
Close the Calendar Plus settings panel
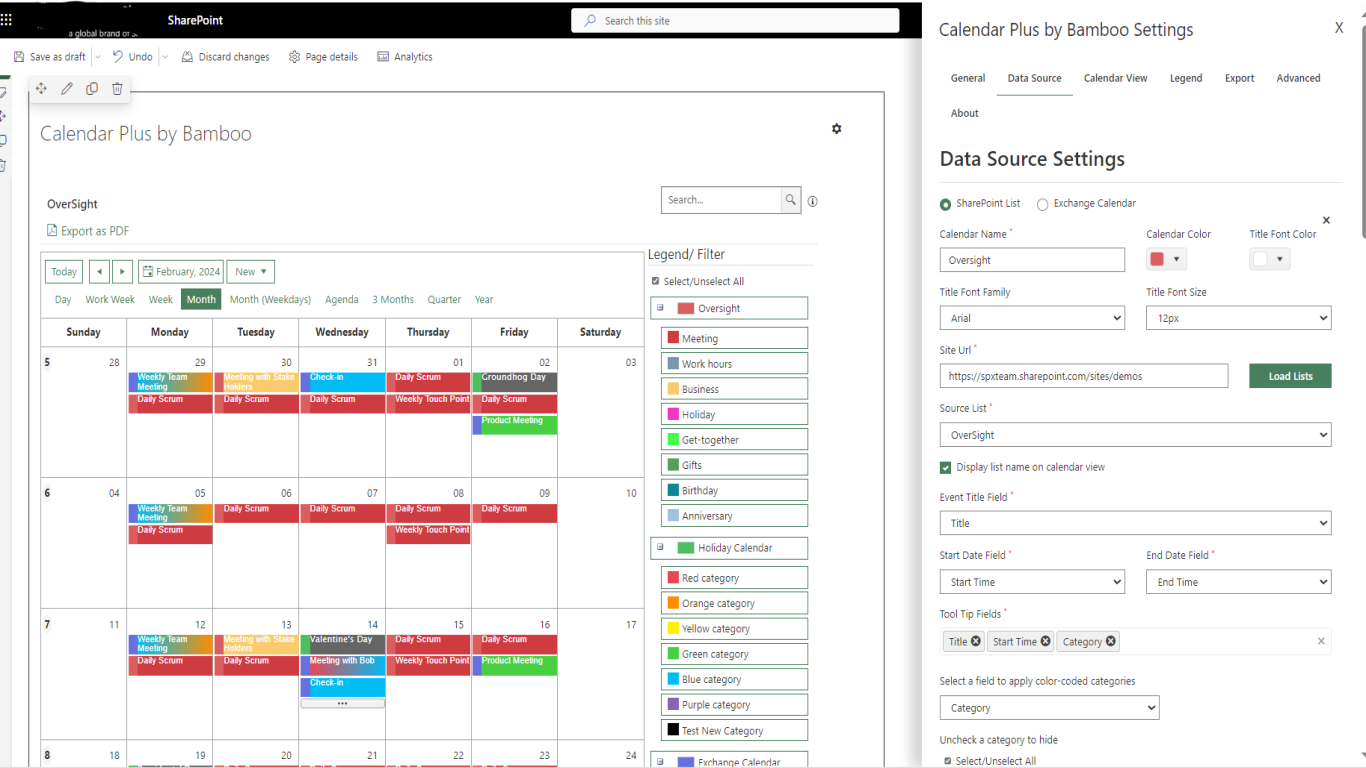[x=1339, y=28]
